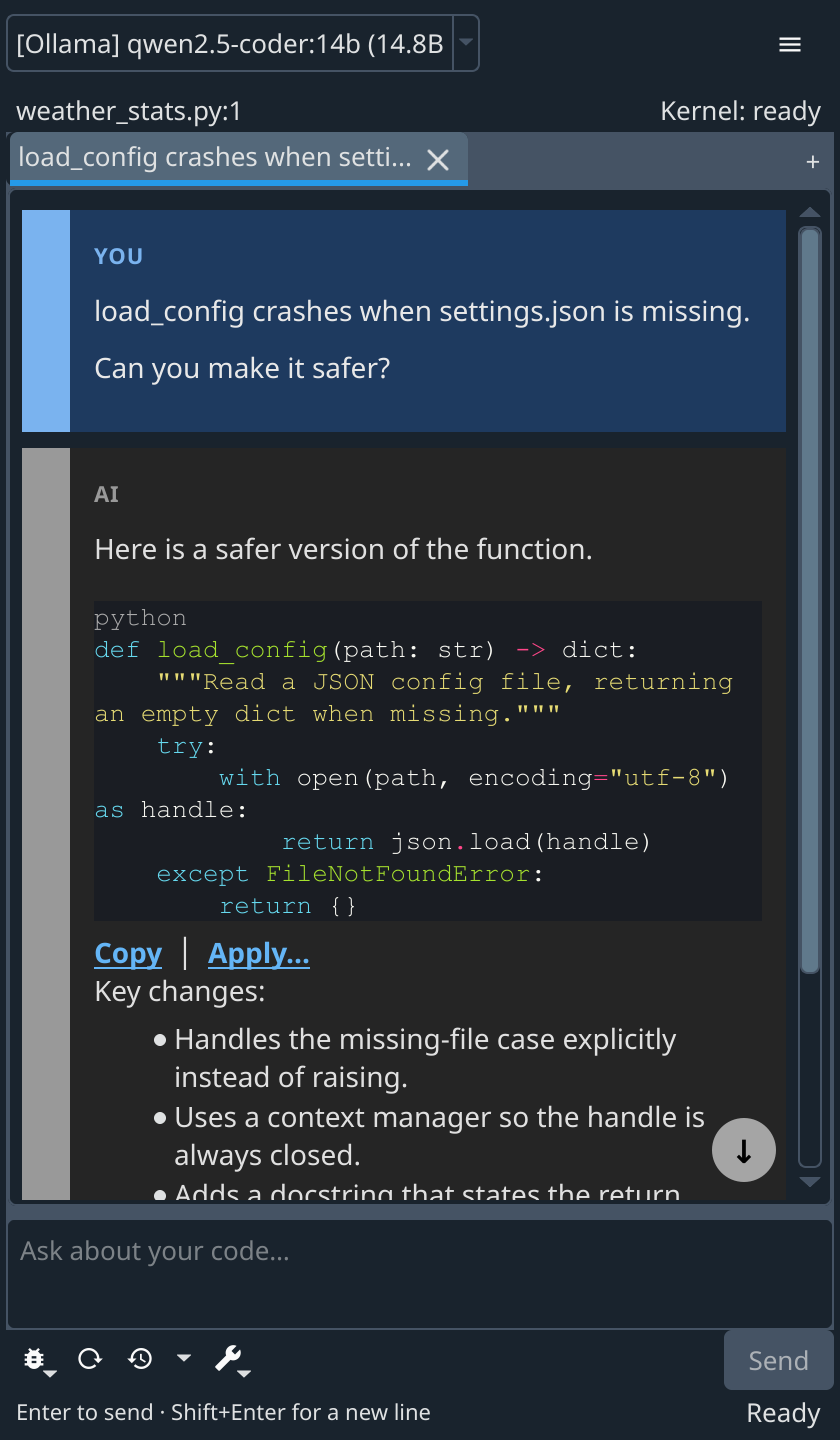Click the YOU message label
The image size is (840, 1440).
(119, 256)
